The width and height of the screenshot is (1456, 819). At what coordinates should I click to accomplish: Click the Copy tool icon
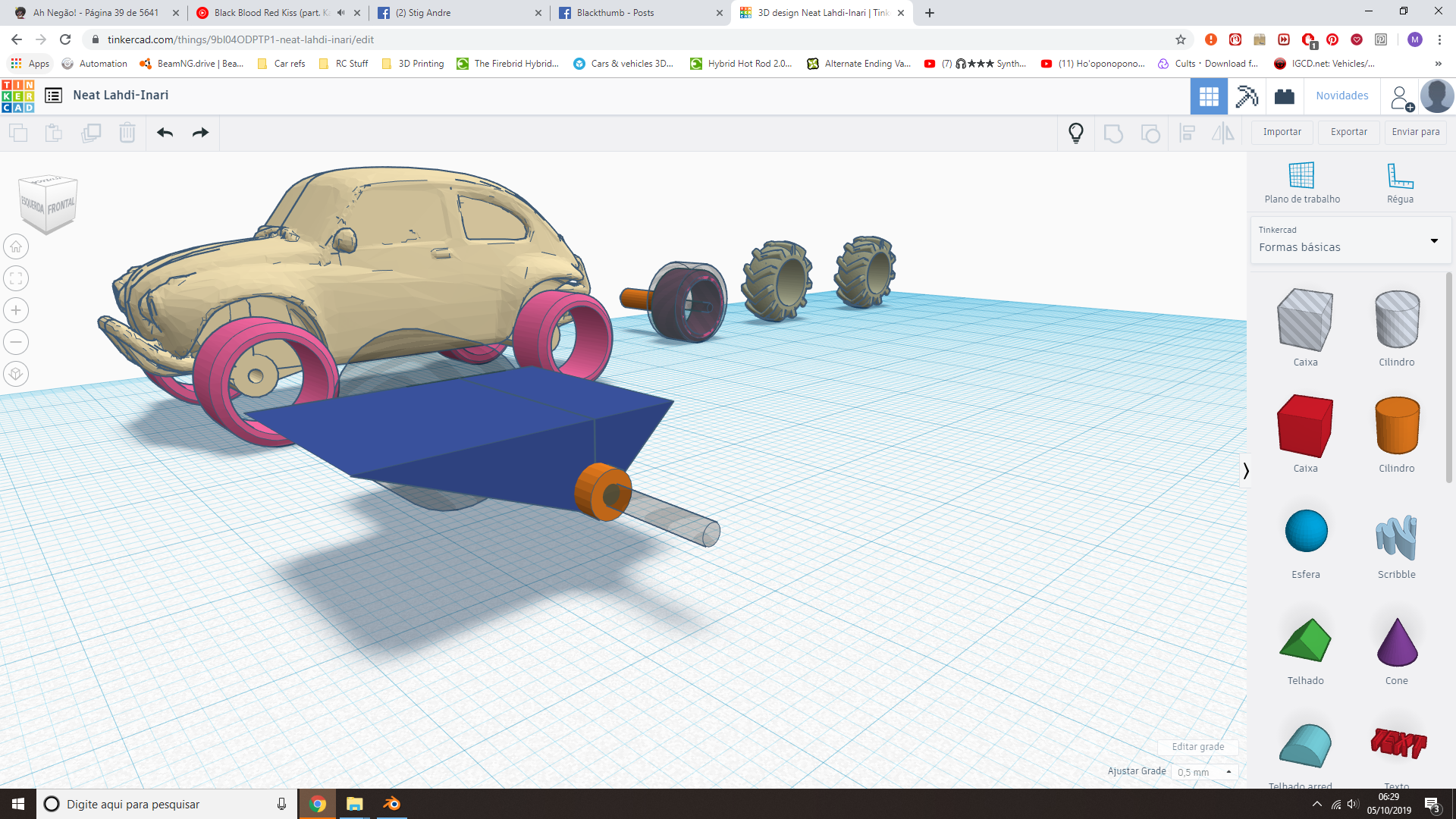point(18,133)
